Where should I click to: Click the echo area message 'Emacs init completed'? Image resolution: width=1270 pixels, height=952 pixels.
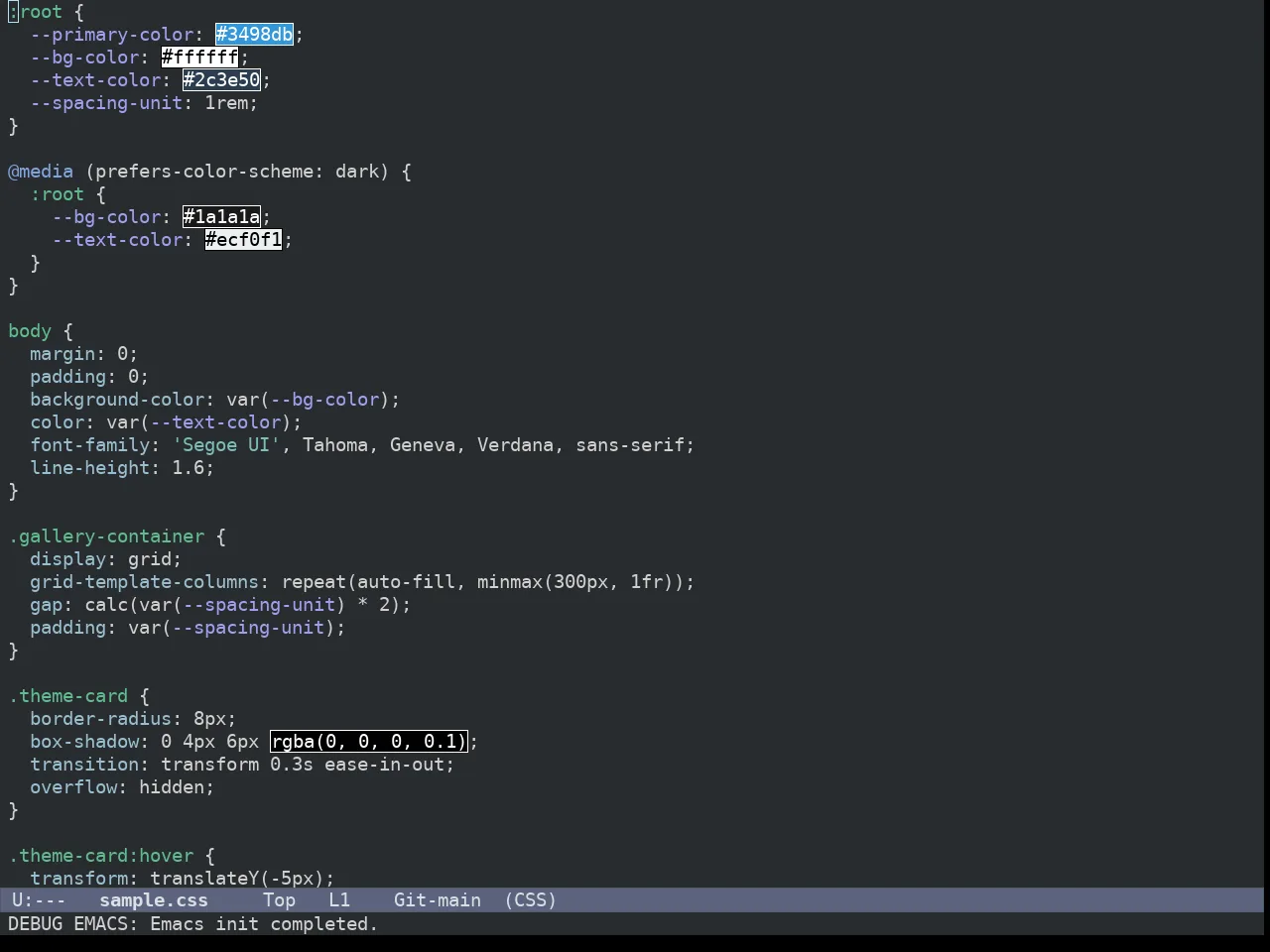tap(264, 924)
